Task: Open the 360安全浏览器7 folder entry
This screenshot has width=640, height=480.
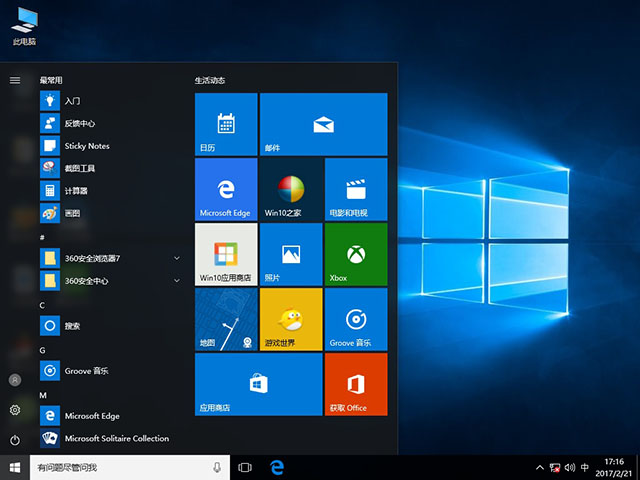Action: point(111,258)
